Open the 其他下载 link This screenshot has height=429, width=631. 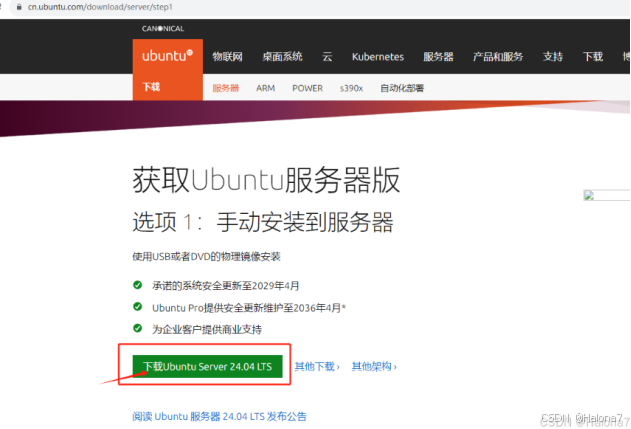click(317, 366)
